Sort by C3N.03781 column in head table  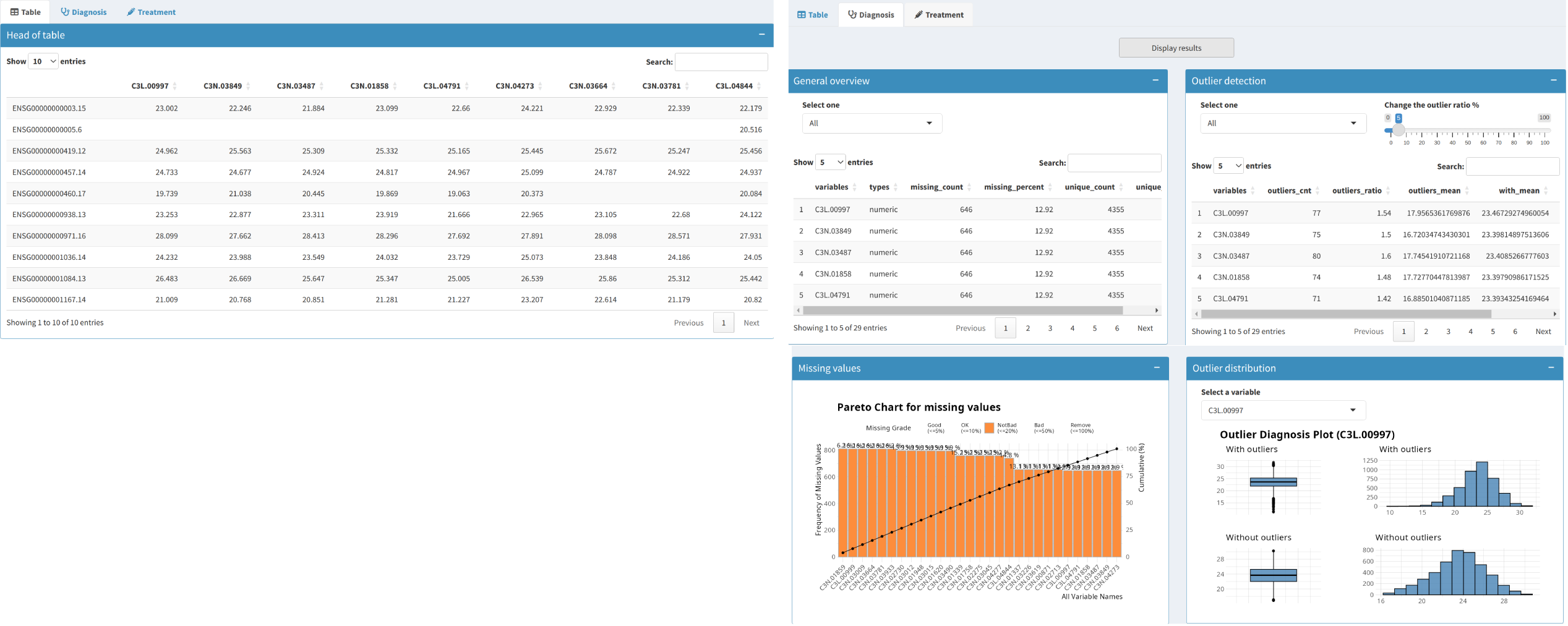pyautogui.click(x=665, y=86)
